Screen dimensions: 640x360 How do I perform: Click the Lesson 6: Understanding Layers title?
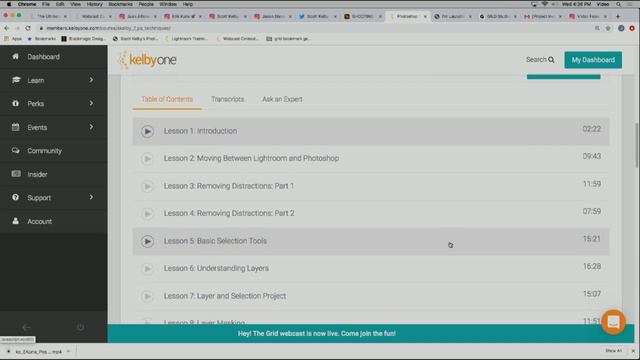(x=216, y=269)
